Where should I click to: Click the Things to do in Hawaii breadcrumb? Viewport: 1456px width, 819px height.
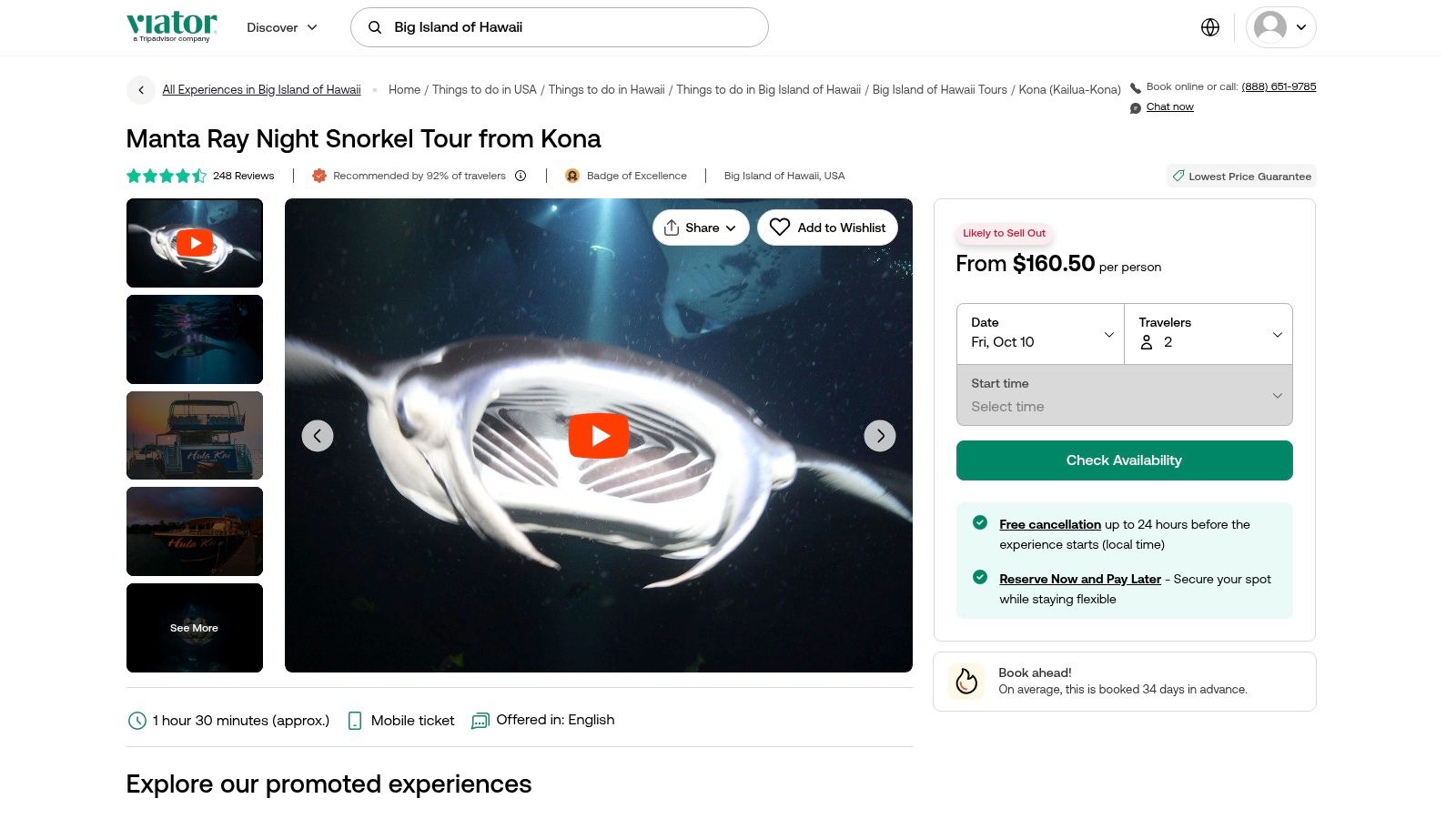(606, 89)
